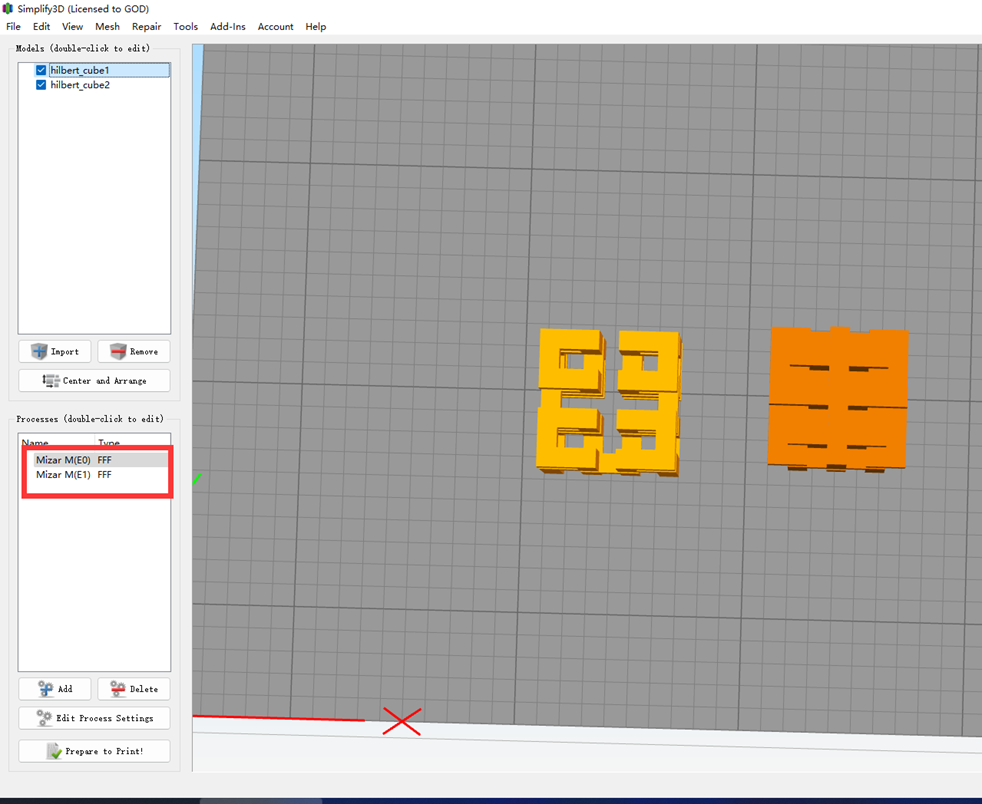Uncheck the hilbert_cube2 model checkbox
Viewport: 982px width, 804px height.
[x=41, y=85]
